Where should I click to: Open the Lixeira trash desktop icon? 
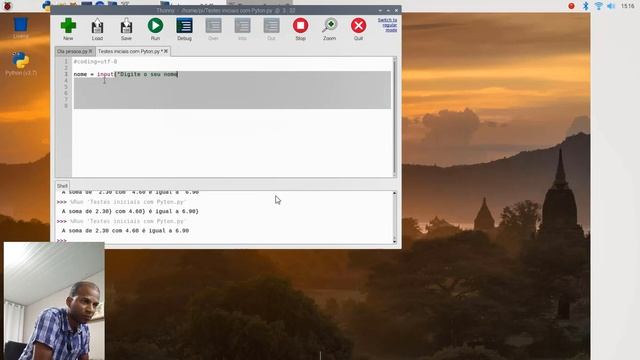[x=20, y=28]
